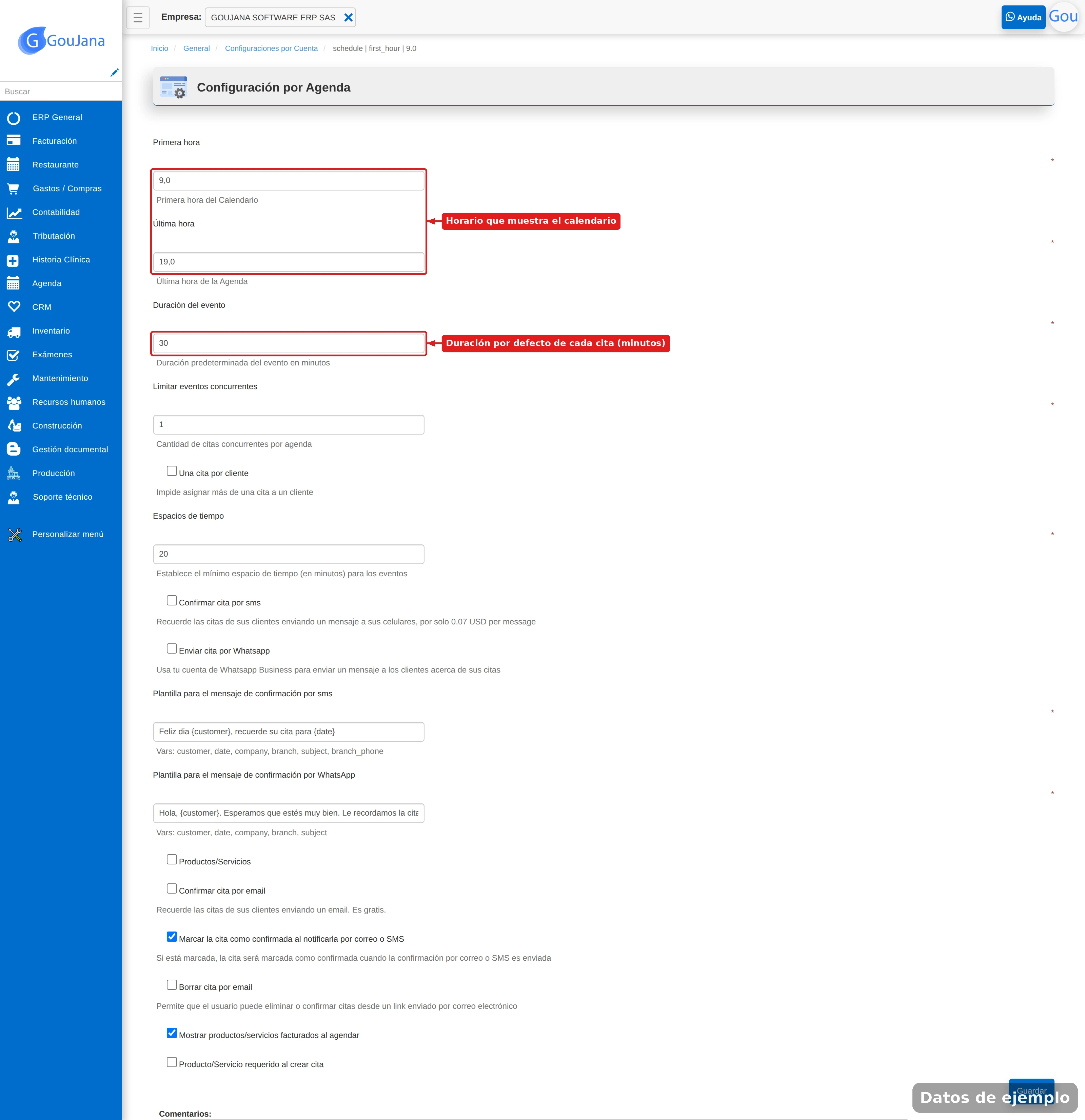
Task: Click the Restaurante calendar icon
Action: (14, 164)
